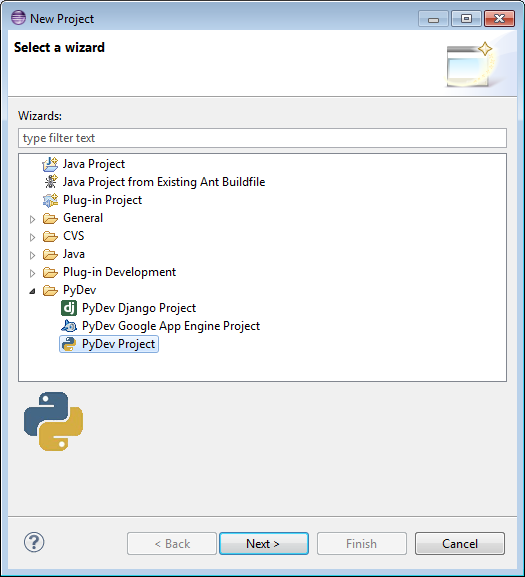Click the large Python logo image
This screenshot has height=577, width=525.
(x=53, y=421)
